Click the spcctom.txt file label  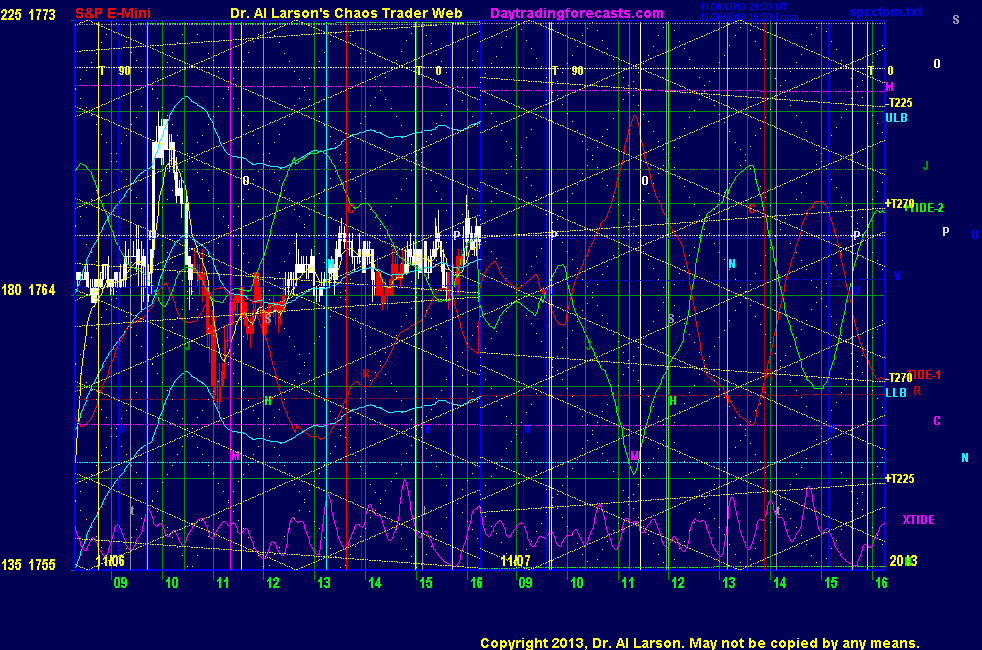886,12
